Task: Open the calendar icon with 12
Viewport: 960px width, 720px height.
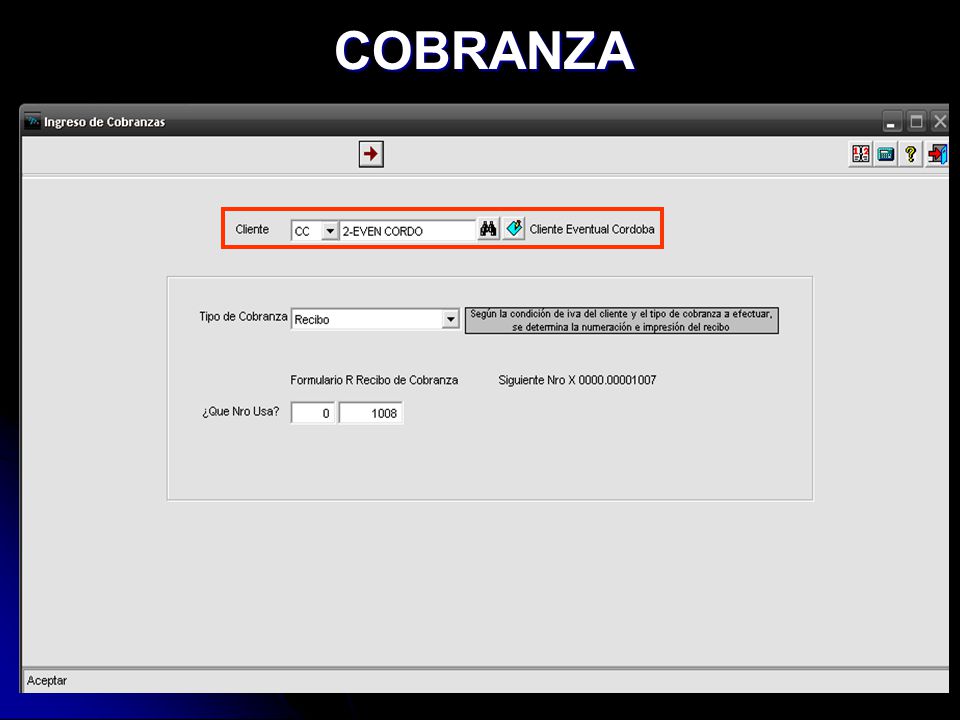Action: (x=860, y=154)
